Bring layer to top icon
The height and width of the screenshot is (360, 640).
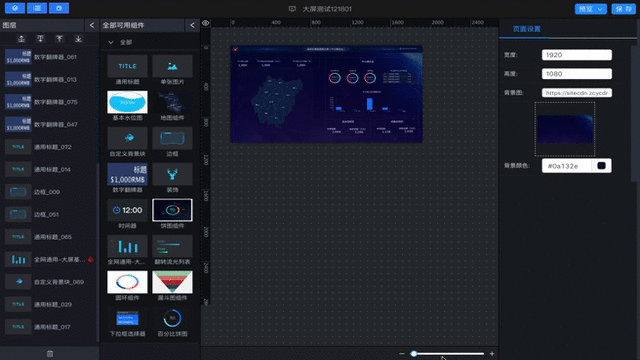click(60, 39)
